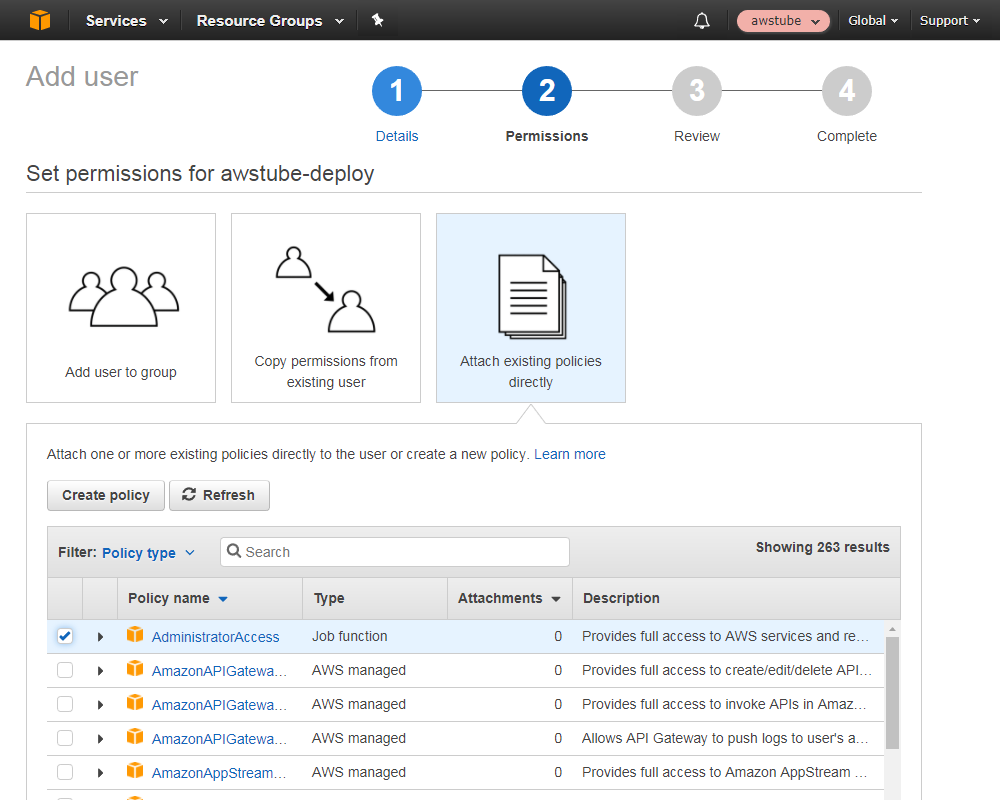Click the step 3 Review circle
Viewport: 1000px width, 800px height.
click(697, 92)
